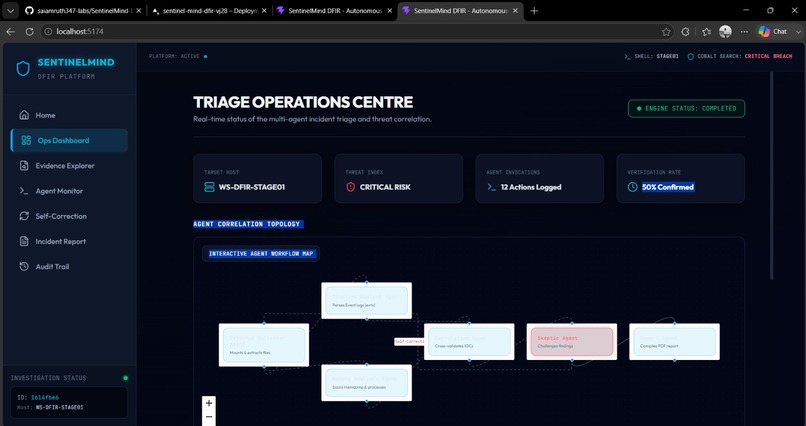Close the sentinel-mind-dfir-vj28 Deployment tab
Image resolution: width=806 pixels, height=426 pixels.
[x=264, y=10]
